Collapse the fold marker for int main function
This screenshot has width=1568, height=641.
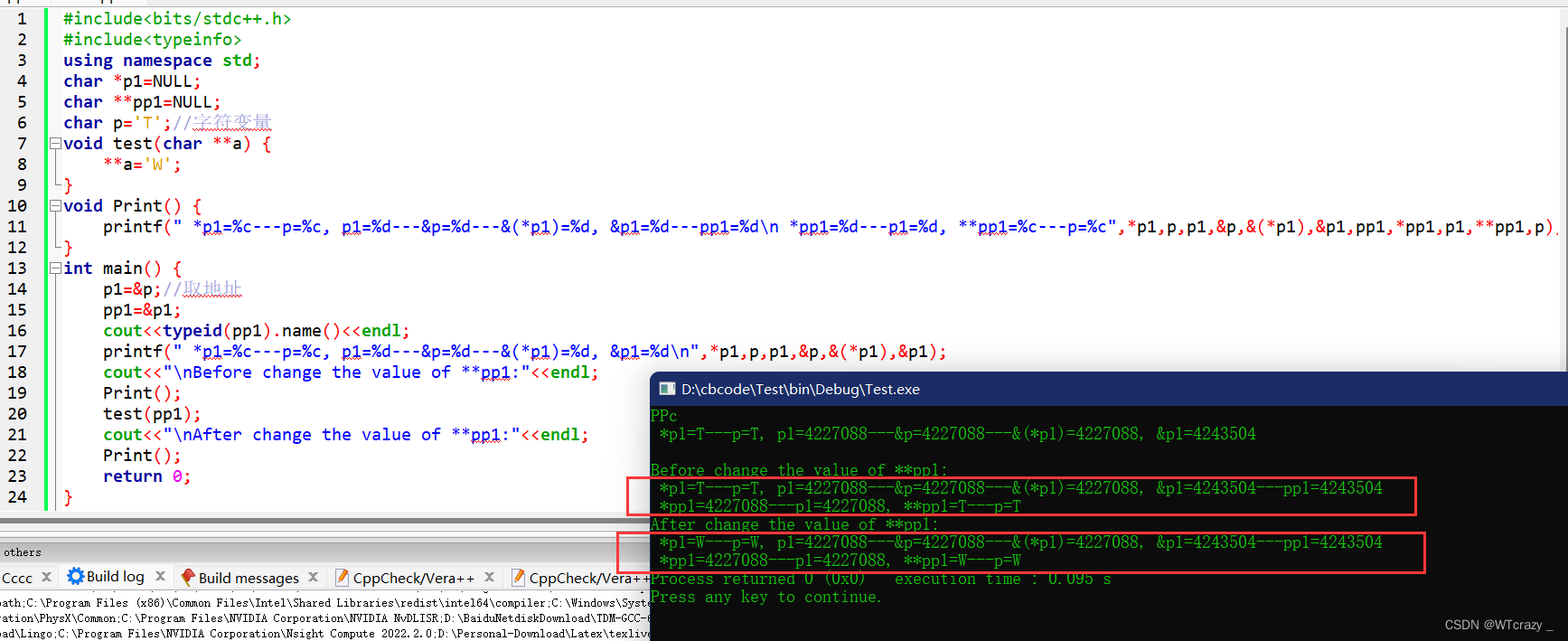55,269
